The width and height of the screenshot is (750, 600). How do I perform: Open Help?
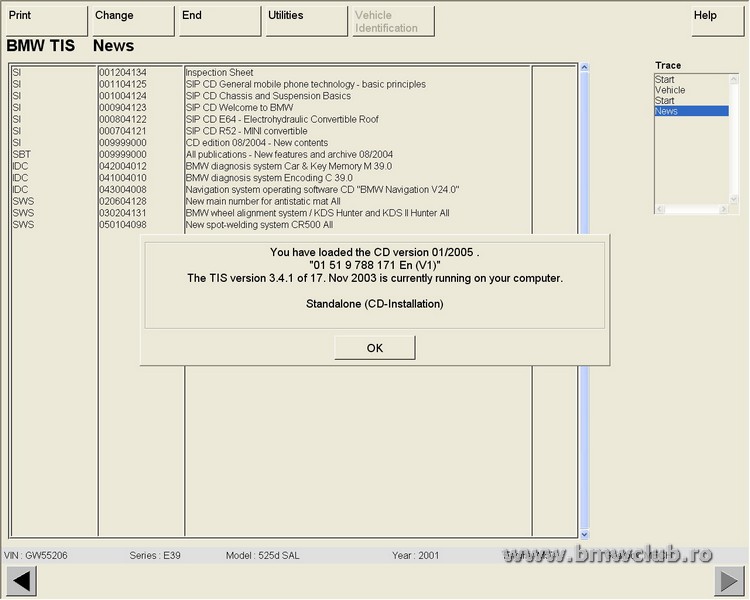pos(717,21)
